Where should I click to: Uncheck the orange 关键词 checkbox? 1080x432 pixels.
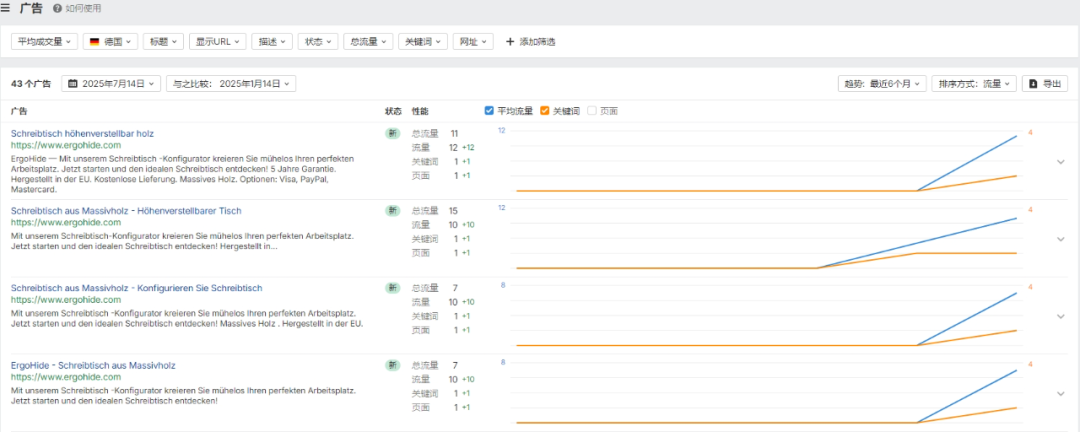click(x=545, y=111)
